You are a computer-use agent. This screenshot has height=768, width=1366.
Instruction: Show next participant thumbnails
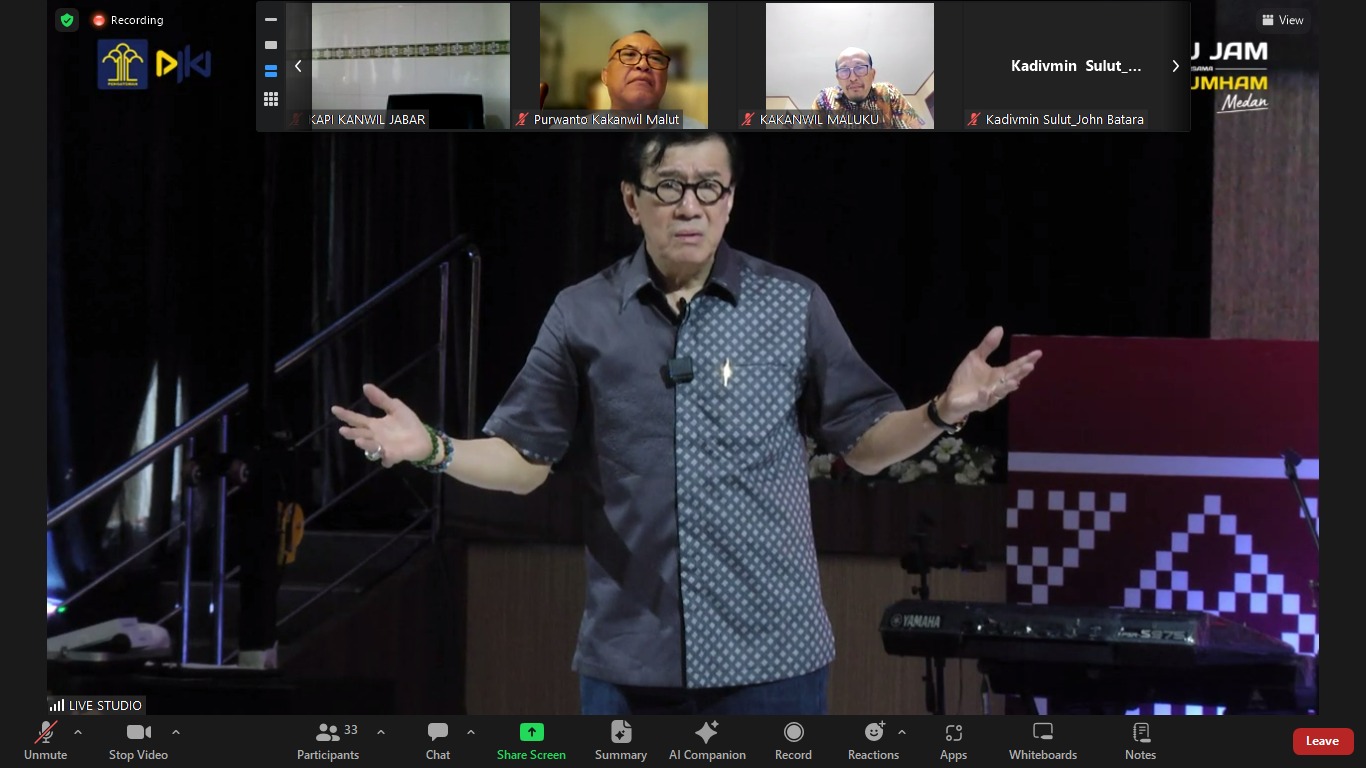pyautogui.click(x=1175, y=66)
